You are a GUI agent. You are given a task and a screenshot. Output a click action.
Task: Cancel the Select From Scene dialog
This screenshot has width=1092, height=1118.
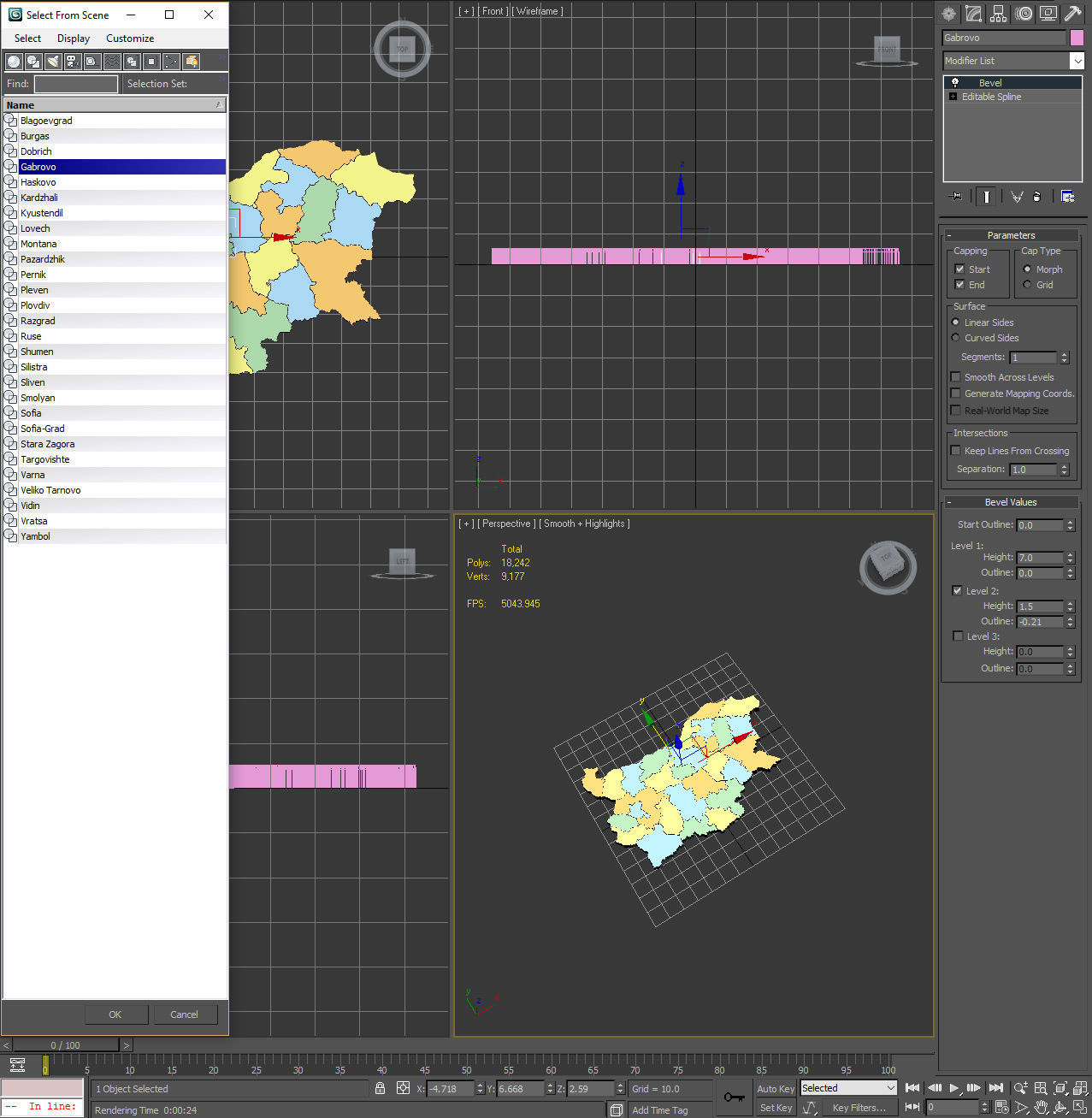coord(185,1014)
